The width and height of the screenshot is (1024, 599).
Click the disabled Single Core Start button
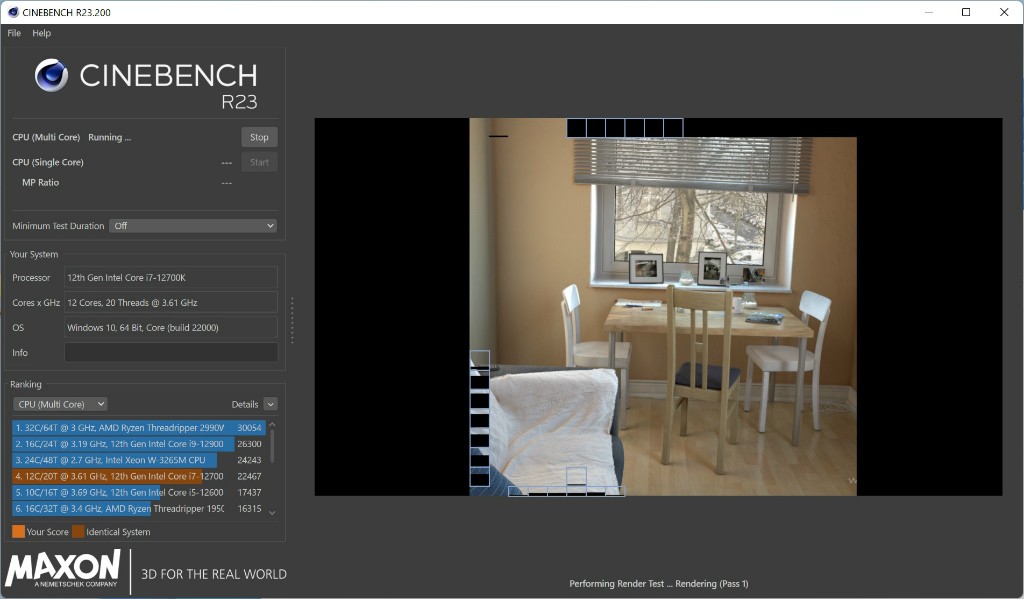259,162
